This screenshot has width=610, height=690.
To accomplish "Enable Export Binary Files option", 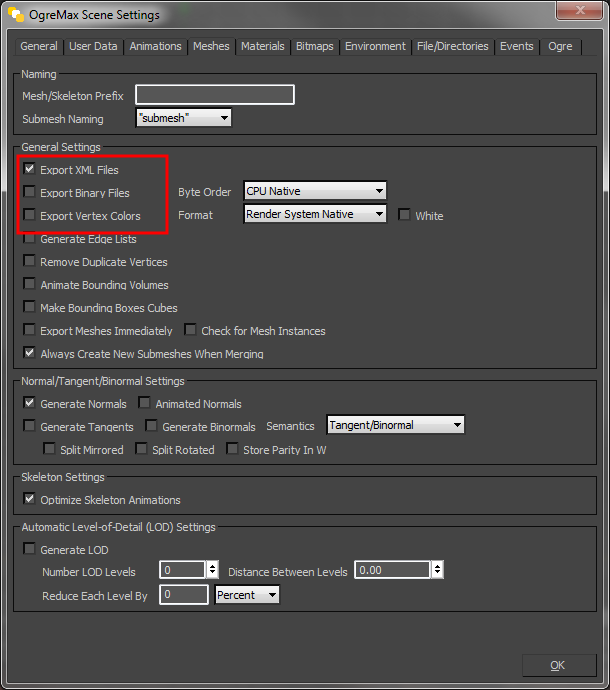I will click(x=30, y=193).
